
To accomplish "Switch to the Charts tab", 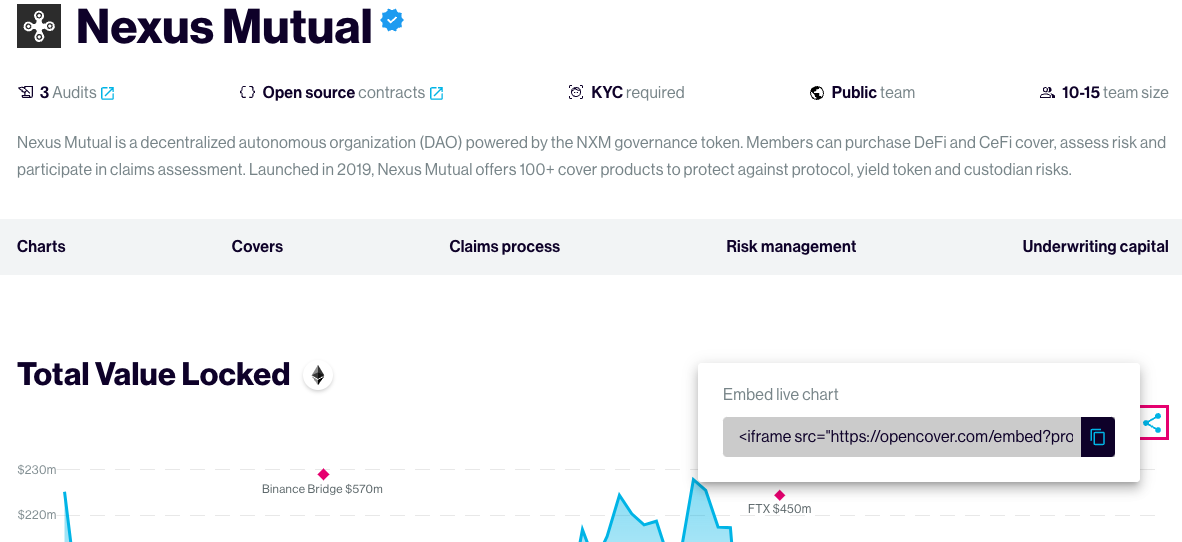I will (41, 247).
